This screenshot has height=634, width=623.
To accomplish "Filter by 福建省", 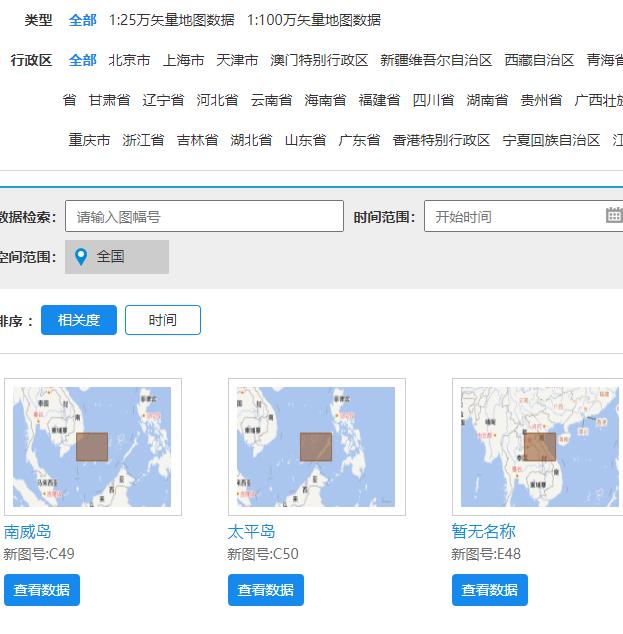I will [x=379, y=100].
